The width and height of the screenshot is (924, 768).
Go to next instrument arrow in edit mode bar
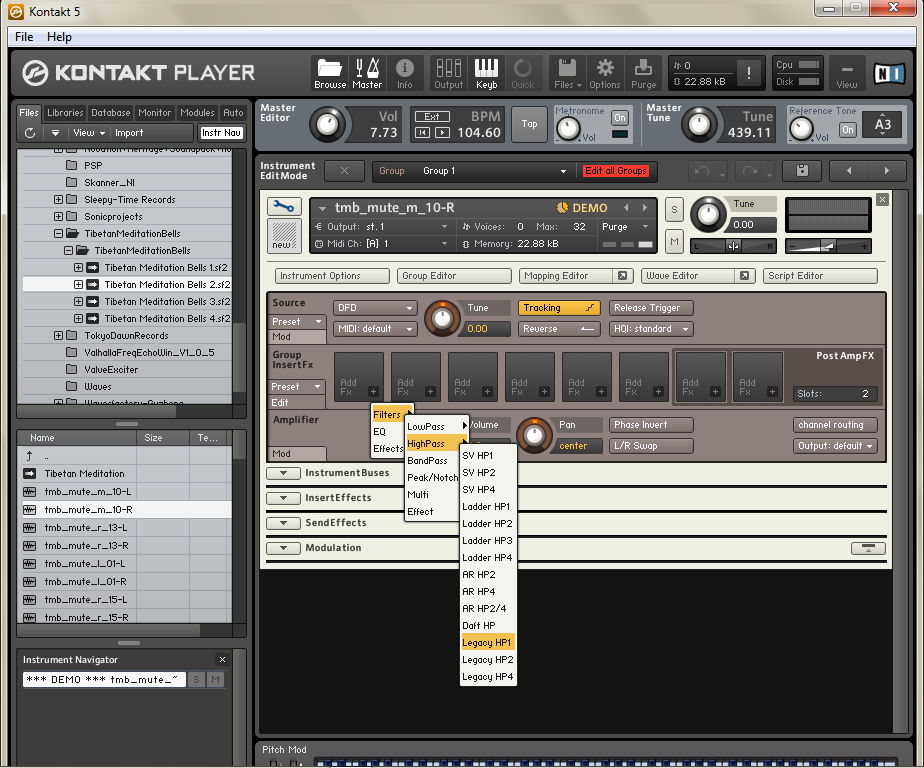pyautogui.click(x=886, y=171)
